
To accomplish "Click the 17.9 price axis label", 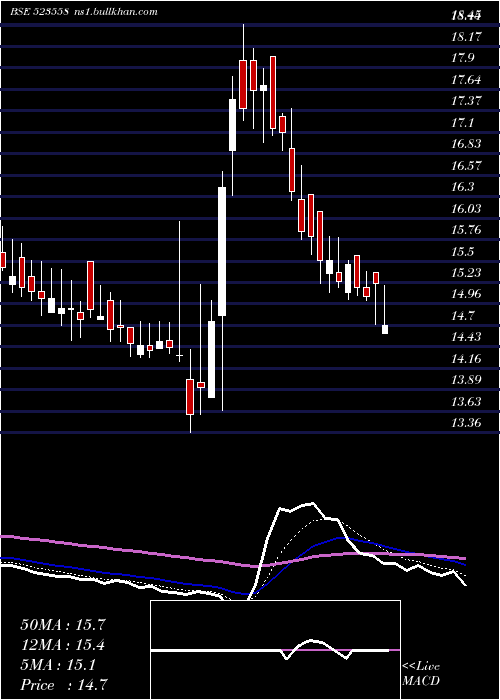I will [x=463, y=58].
